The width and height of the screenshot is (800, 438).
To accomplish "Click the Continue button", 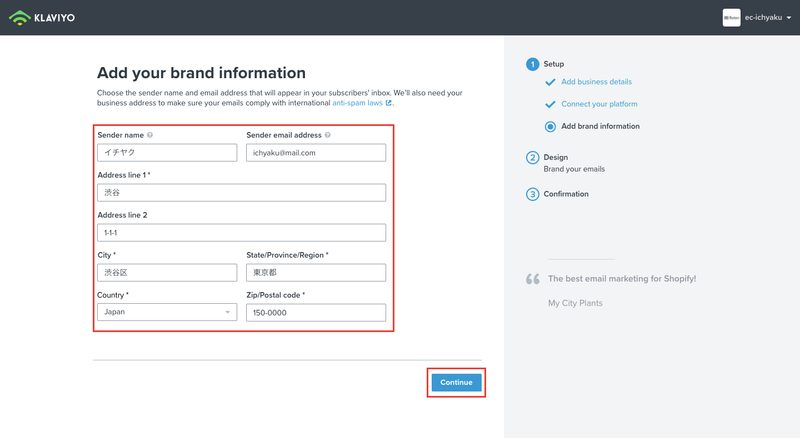I will pos(456,382).
